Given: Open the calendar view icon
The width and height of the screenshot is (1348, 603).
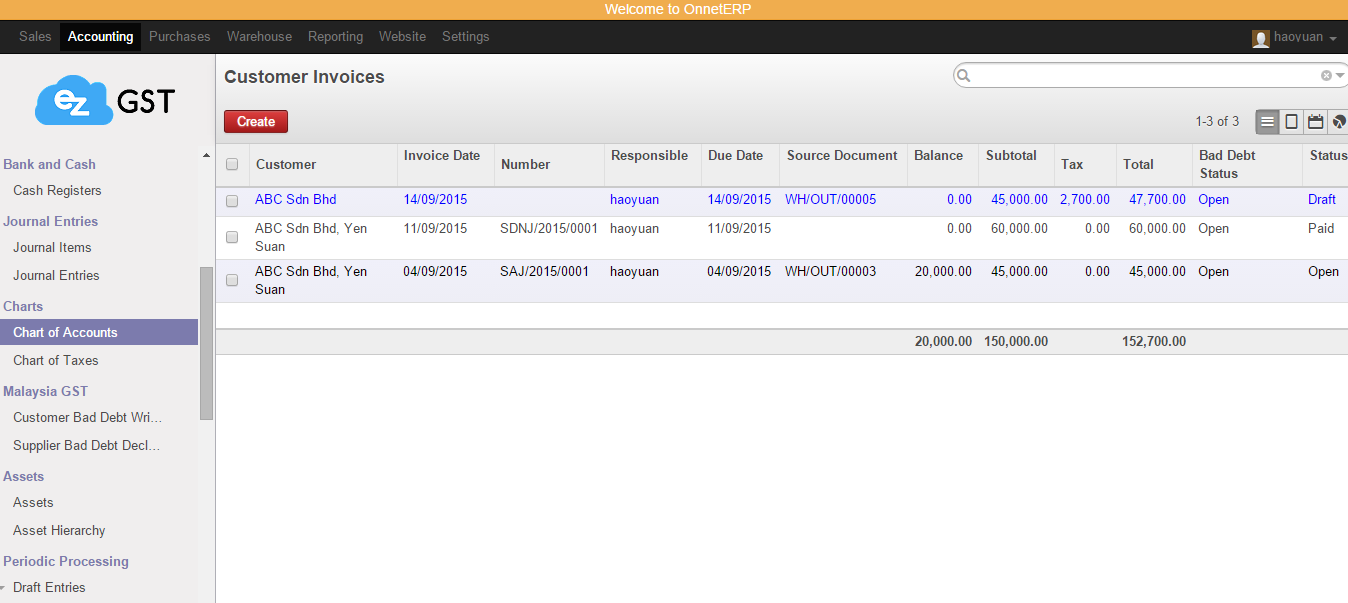Looking at the screenshot, I should [x=1315, y=121].
